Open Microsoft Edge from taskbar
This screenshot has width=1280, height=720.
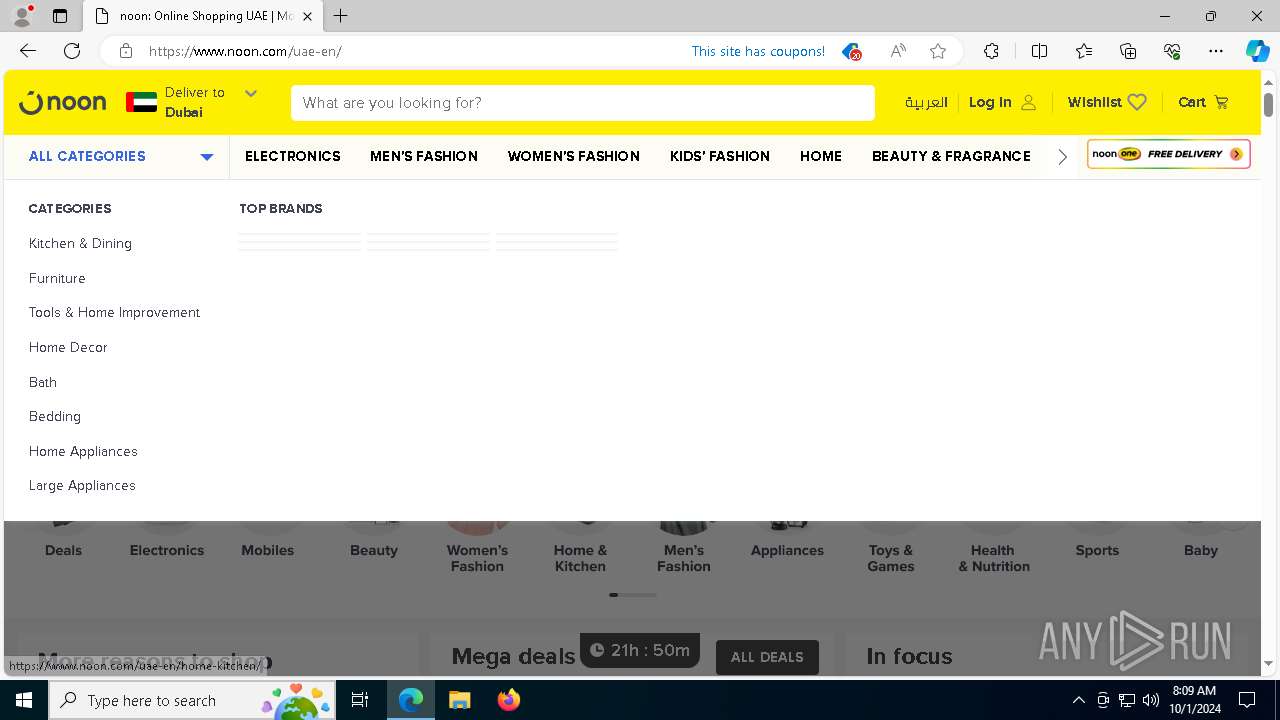click(x=411, y=700)
